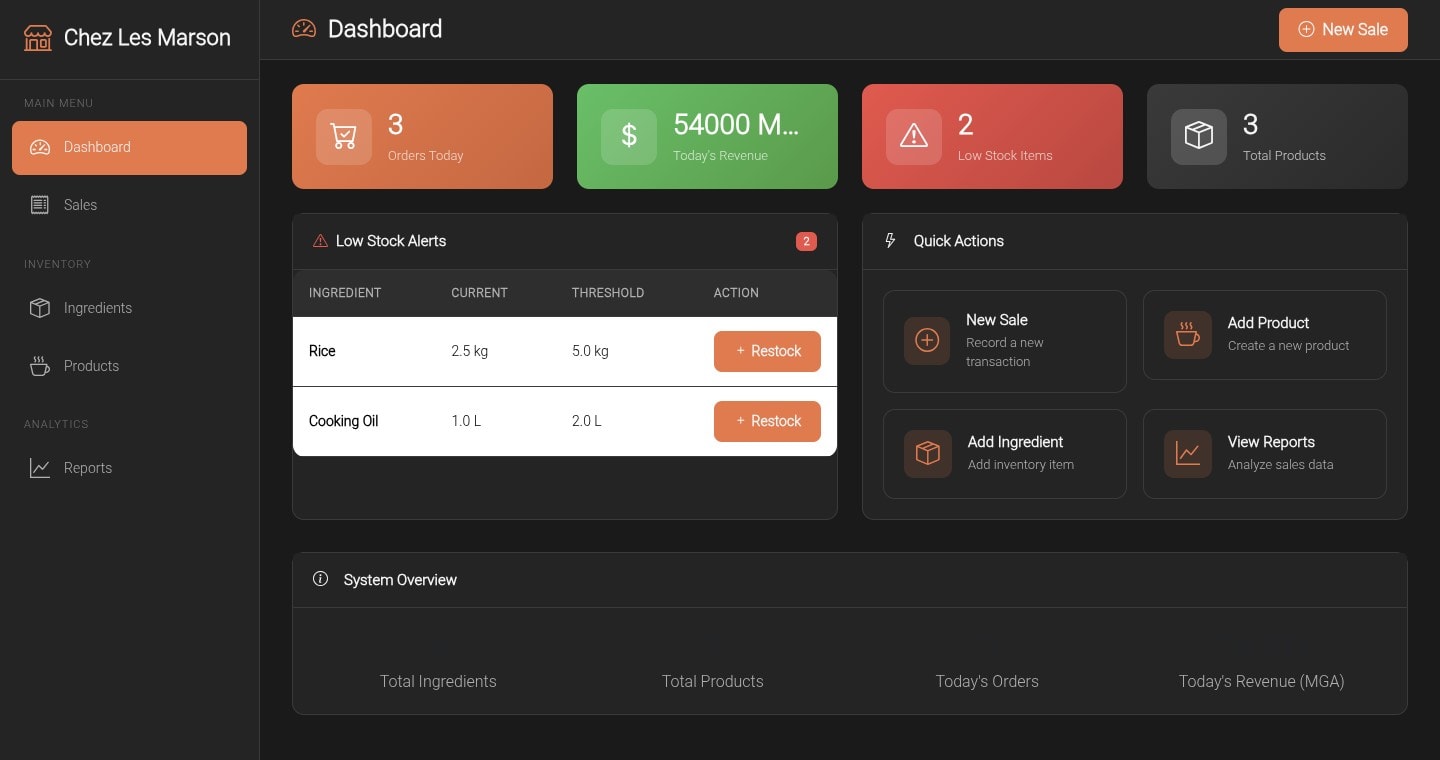1440x760 pixels.
Task: Click the cube icon in Add Ingredient action
Action: [x=928, y=454]
